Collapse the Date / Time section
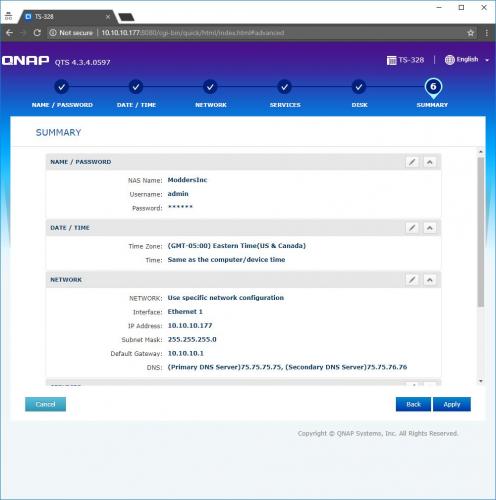Screen dimensions: 496x500 click(x=430, y=228)
